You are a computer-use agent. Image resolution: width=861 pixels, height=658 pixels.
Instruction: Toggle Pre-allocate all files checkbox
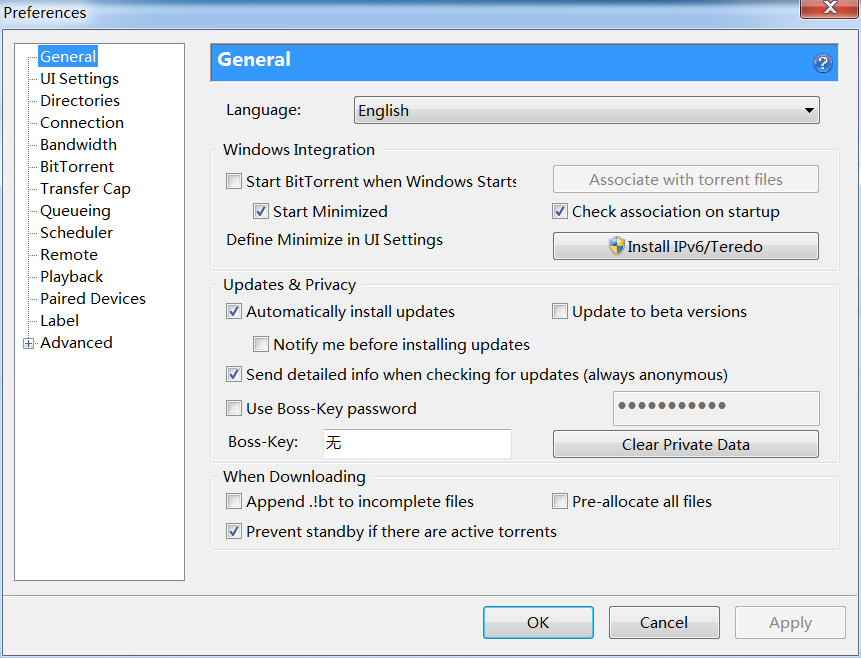click(560, 502)
